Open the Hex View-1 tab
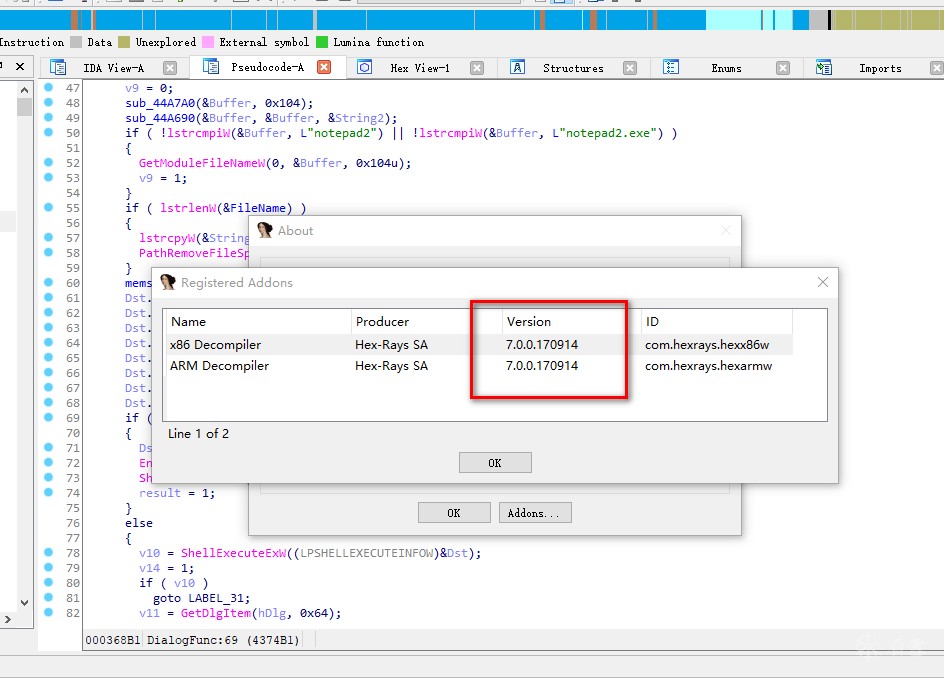The height and width of the screenshot is (678, 944). [420, 67]
